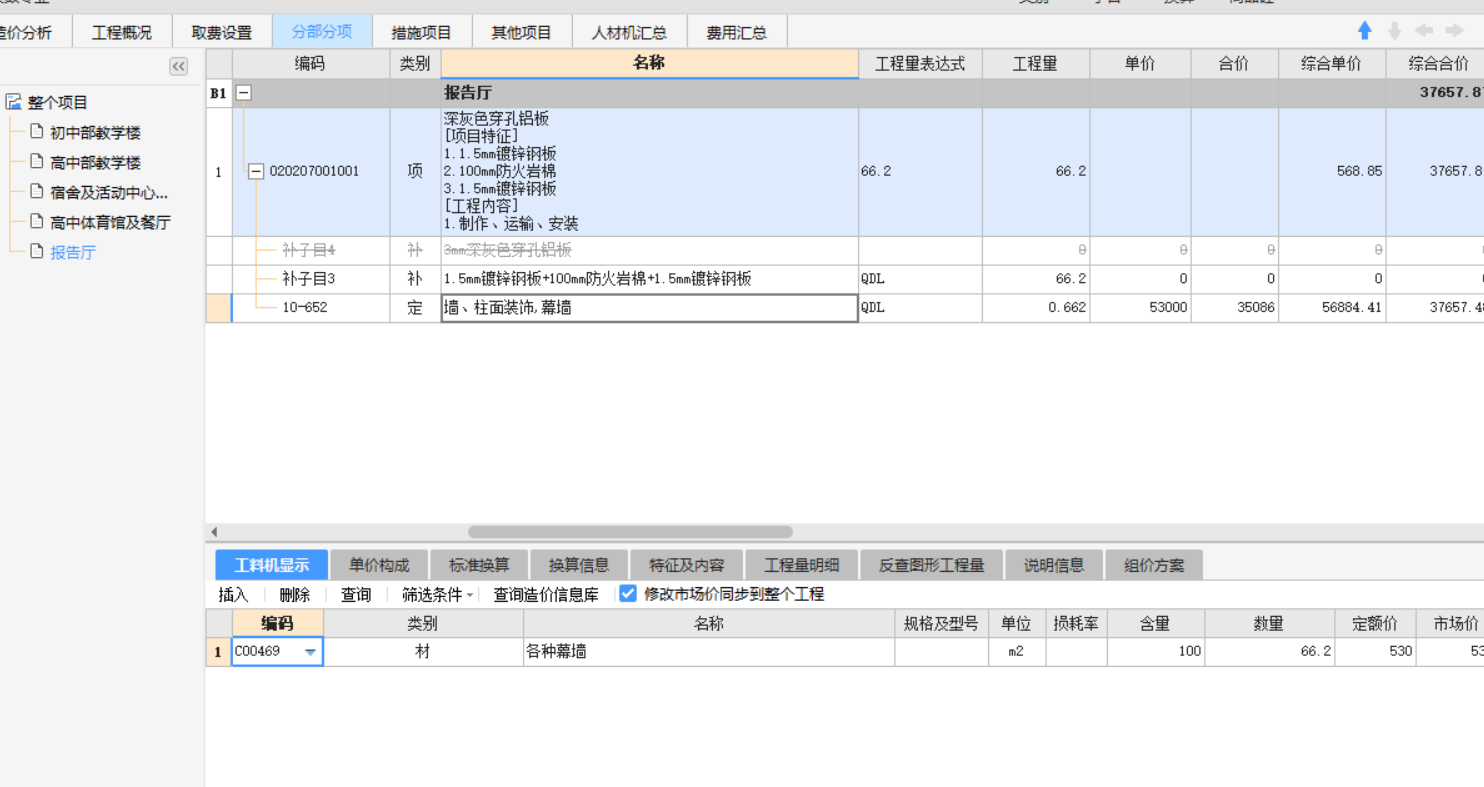Screen dimensions: 1484x787
Task: Open the 换算信息 bottom tab
Action: point(579,565)
